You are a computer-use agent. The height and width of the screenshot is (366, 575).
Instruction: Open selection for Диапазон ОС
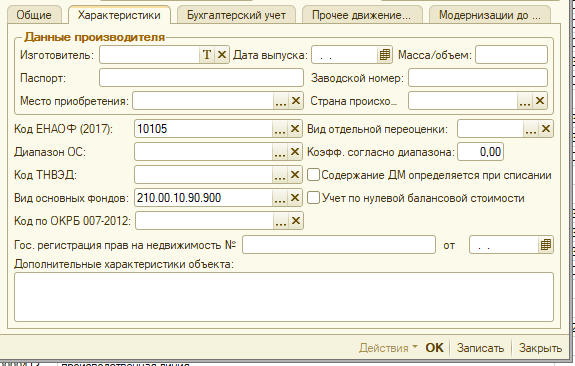click(280, 152)
